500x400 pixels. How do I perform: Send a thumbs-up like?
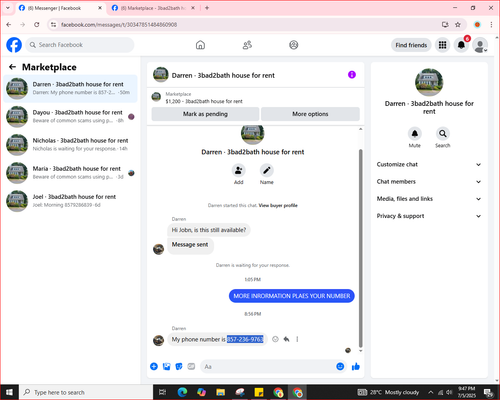pos(356,367)
